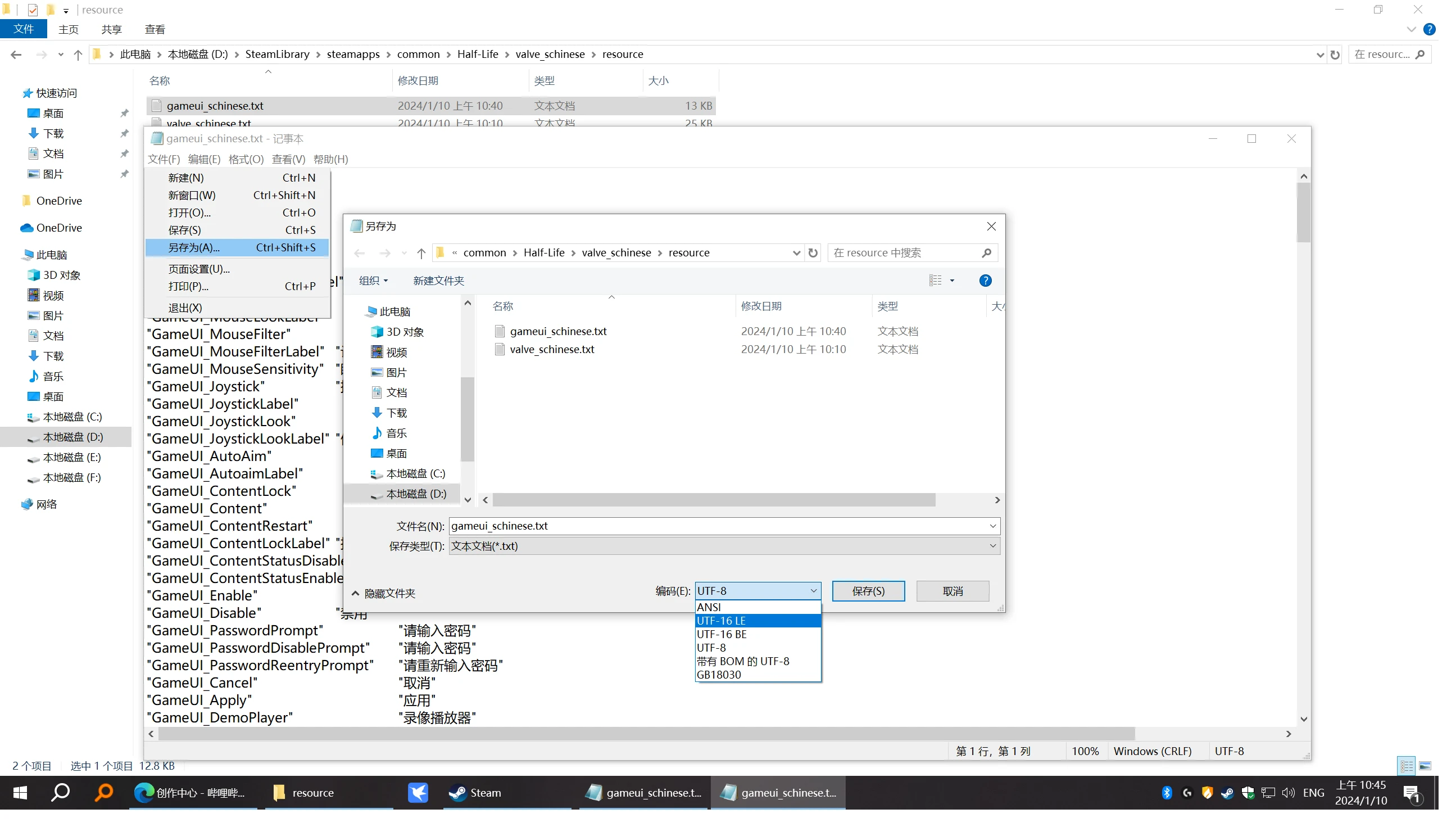Refresh the Explorer address bar
Image resolution: width=1456 pixels, height=827 pixels.
click(1335, 55)
